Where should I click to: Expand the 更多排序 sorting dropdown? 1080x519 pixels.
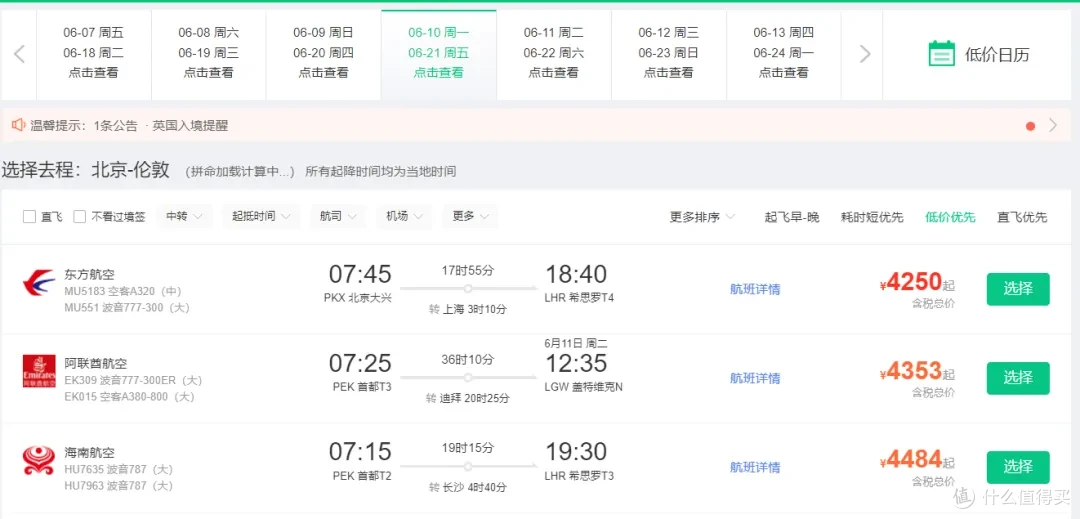pyautogui.click(x=702, y=217)
